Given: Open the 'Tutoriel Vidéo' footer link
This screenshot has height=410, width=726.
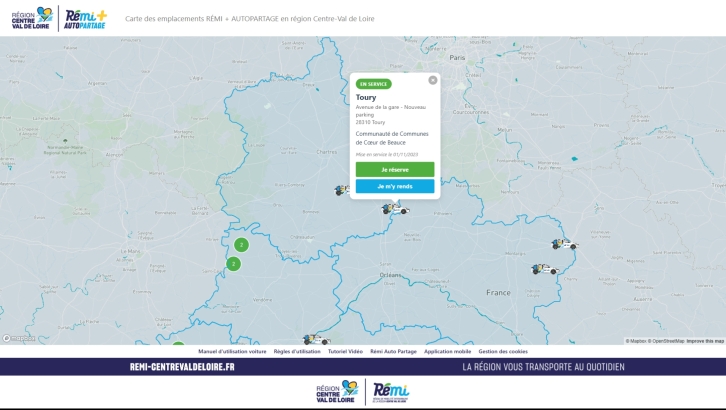Looking at the screenshot, I should coord(345,352).
